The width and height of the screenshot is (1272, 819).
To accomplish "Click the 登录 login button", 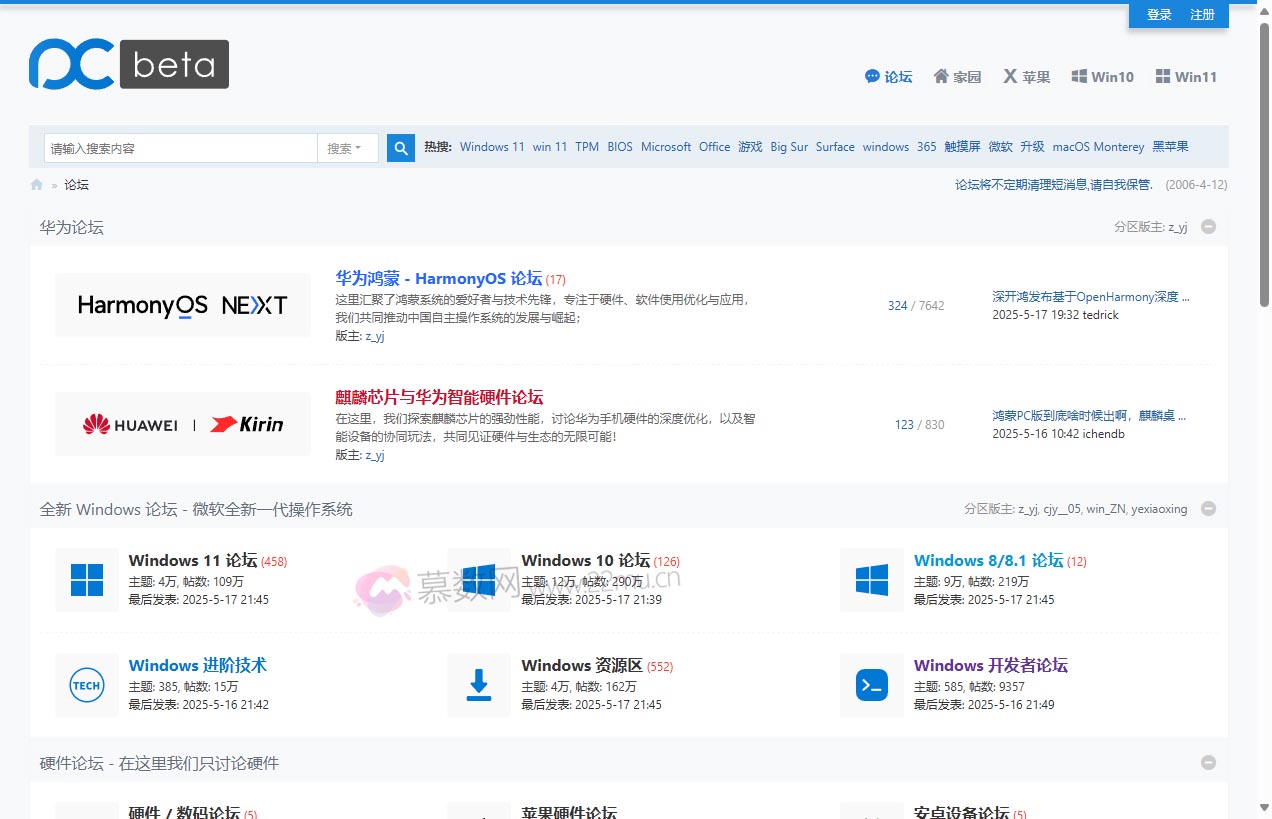I will pos(1159,15).
